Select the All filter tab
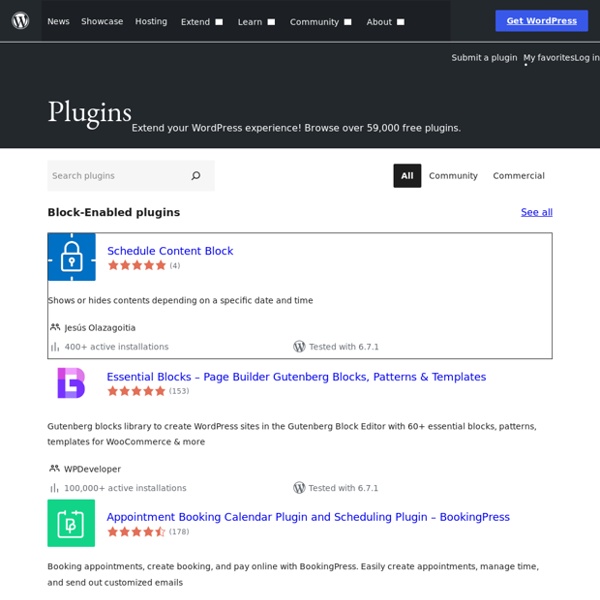600x600 pixels. (x=407, y=176)
